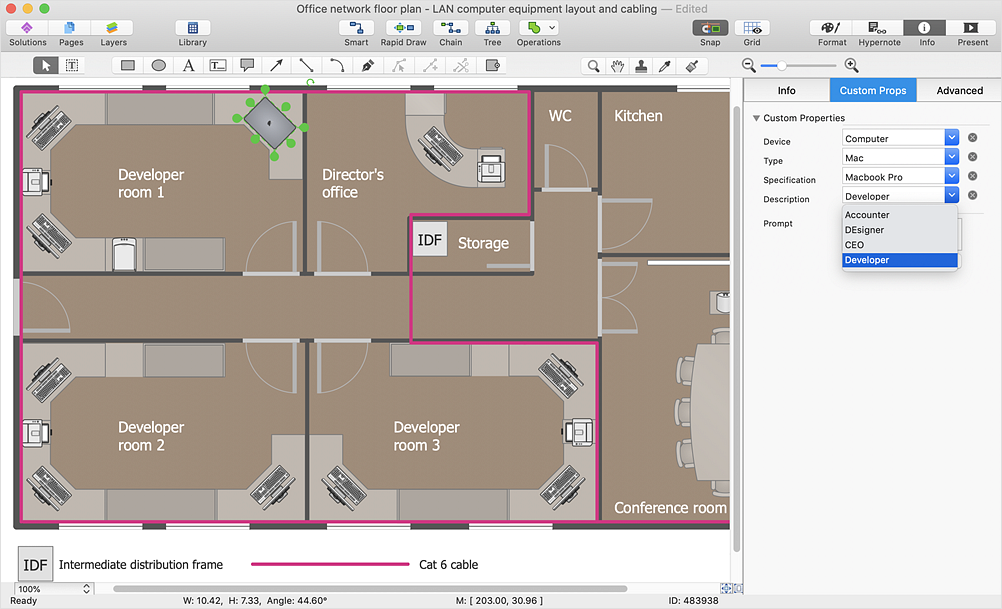Remove the Device custom property
Viewport: 1002px width, 609px height.
(x=972, y=138)
